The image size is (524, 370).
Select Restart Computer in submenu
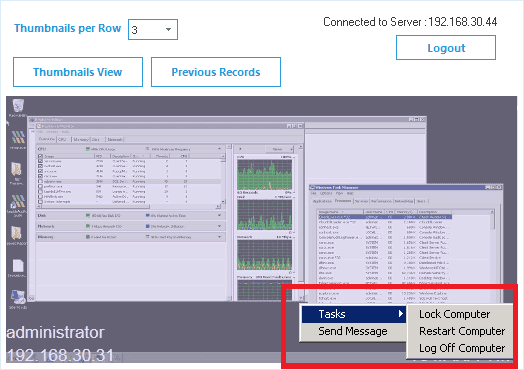pyautogui.click(x=462, y=331)
